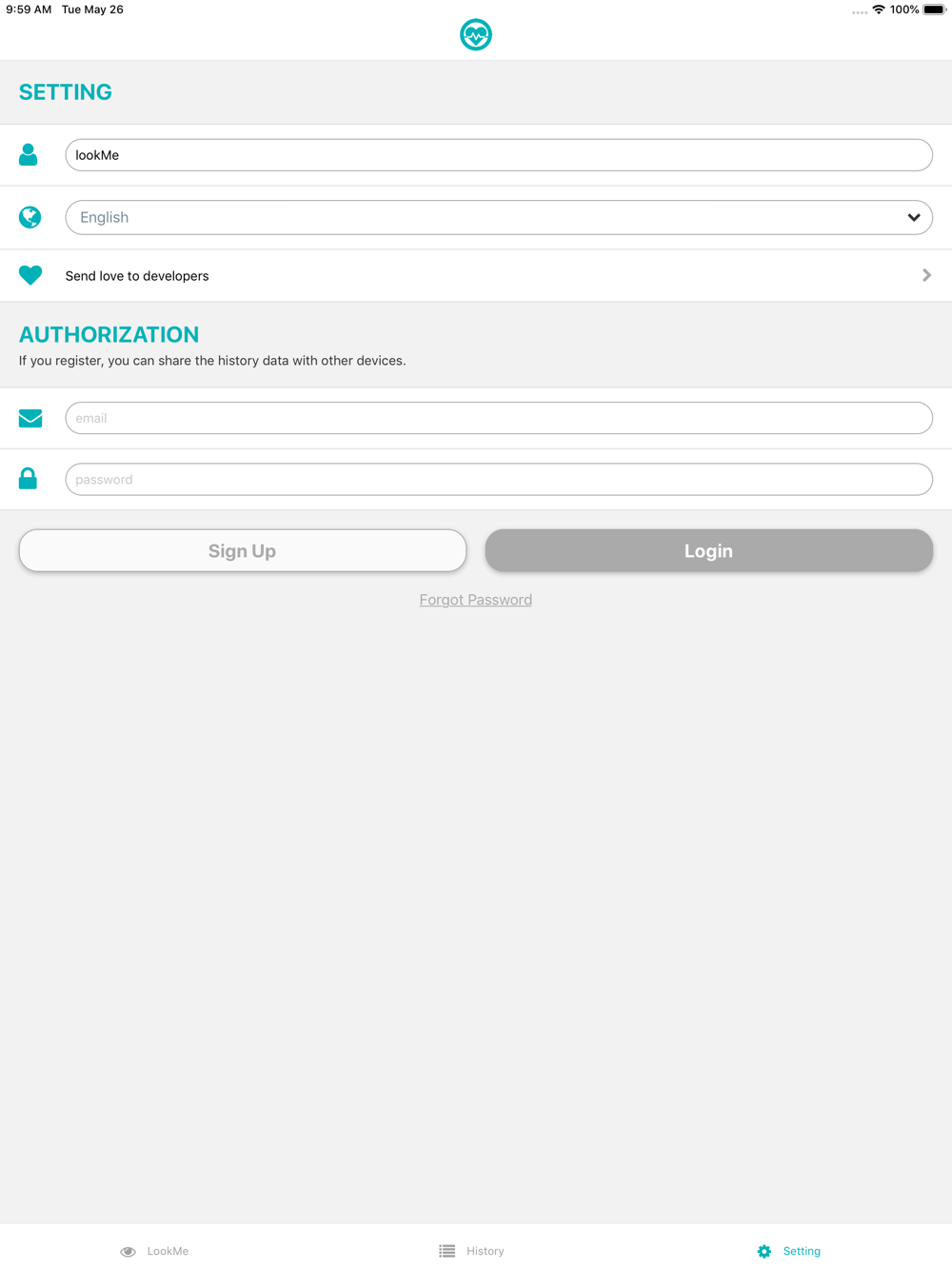Tap the Sign Up button
Viewport: 952px width, 1270px height.
(x=243, y=550)
